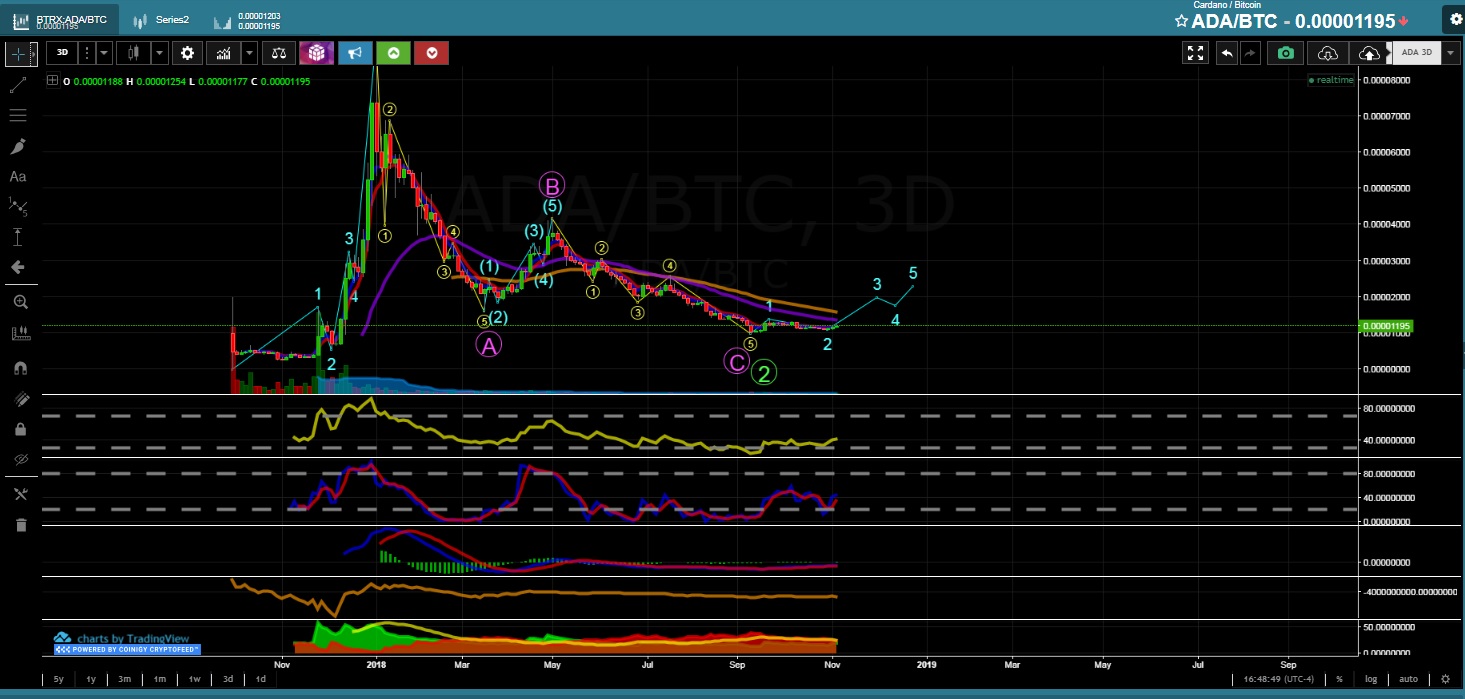Click the realtime status indicator
The width and height of the screenshot is (1465, 699).
pos(1331,80)
